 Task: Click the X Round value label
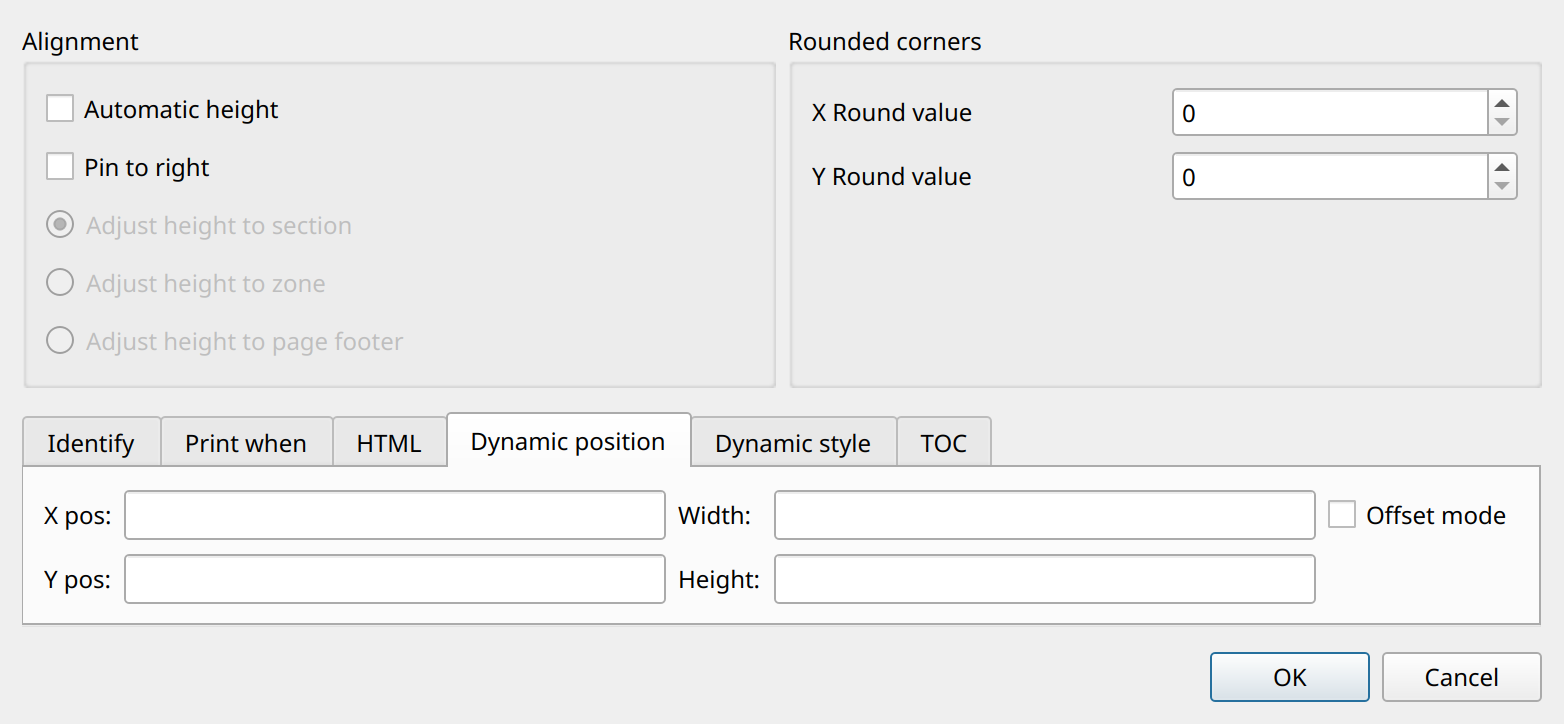coord(892,113)
